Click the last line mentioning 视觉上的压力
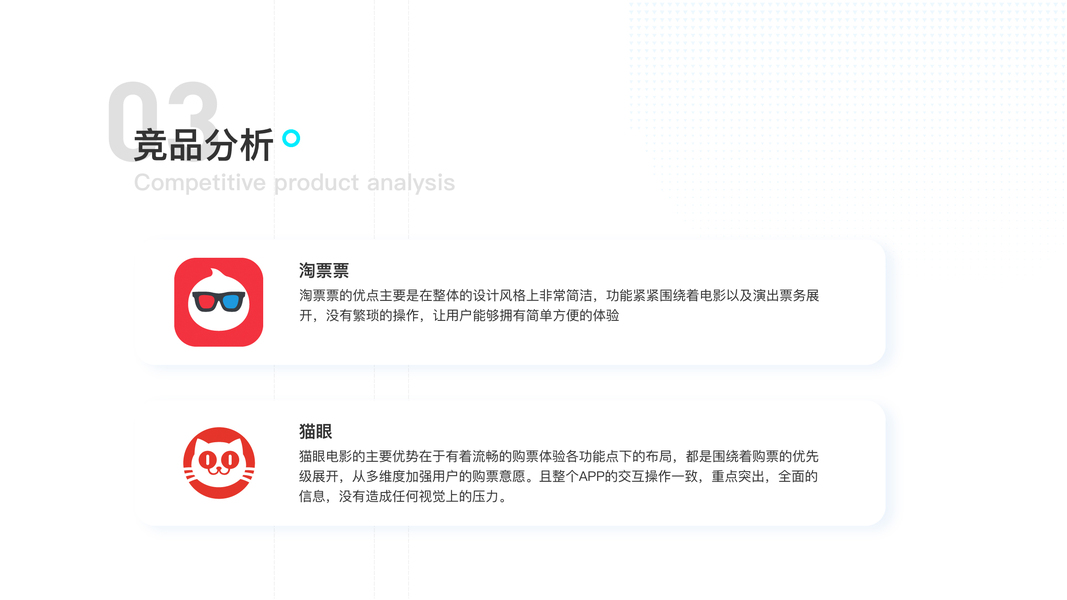This screenshot has height=600, width=1067. click(x=404, y=497)
